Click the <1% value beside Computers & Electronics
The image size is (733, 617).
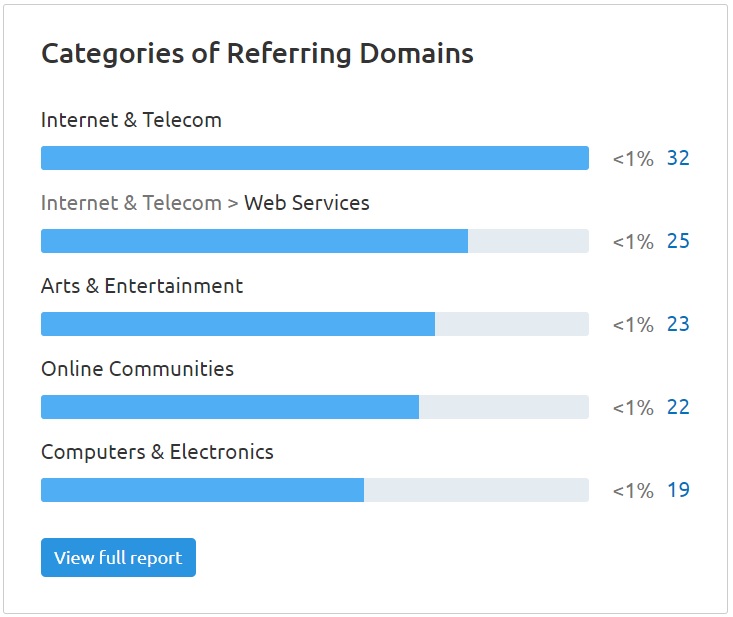pyautogui.click(x=633, y=490)
